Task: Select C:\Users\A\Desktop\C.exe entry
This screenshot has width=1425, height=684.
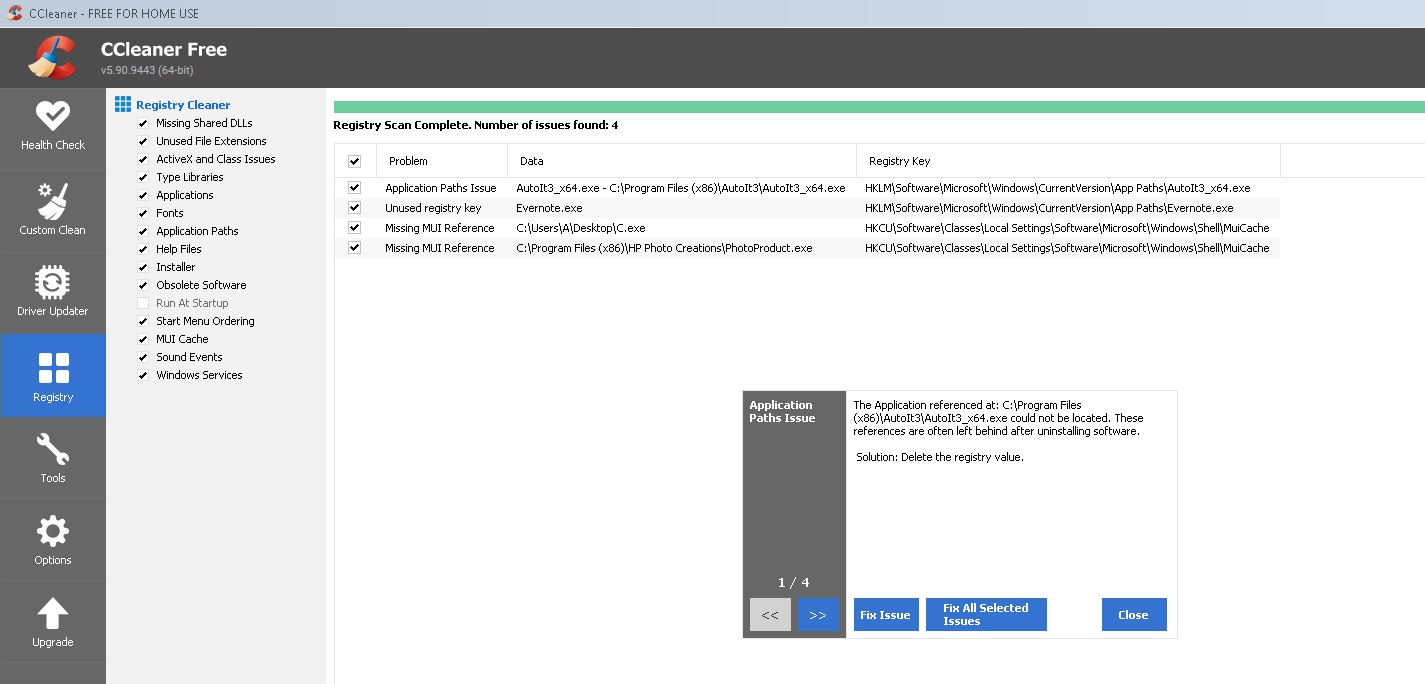Action: pos(581,228)
